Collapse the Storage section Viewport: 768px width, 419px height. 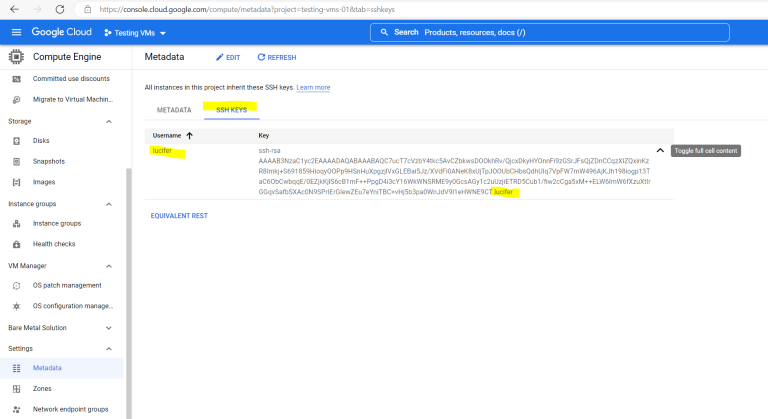point(109,122)
